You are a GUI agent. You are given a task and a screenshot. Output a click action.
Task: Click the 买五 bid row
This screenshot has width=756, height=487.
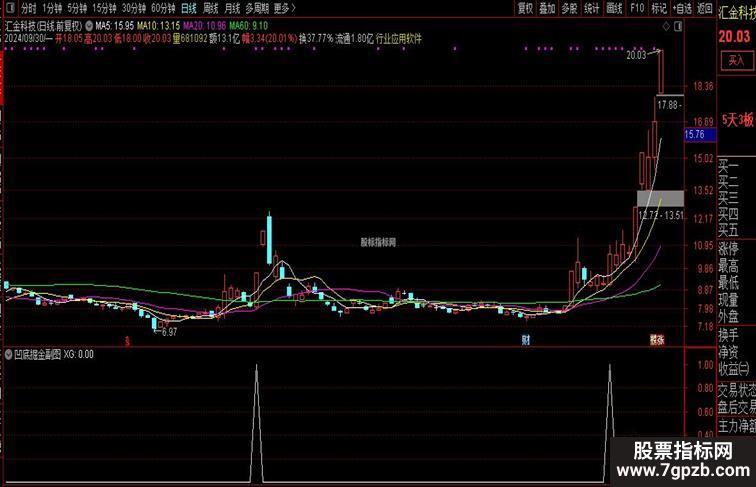tap(728, 230)
